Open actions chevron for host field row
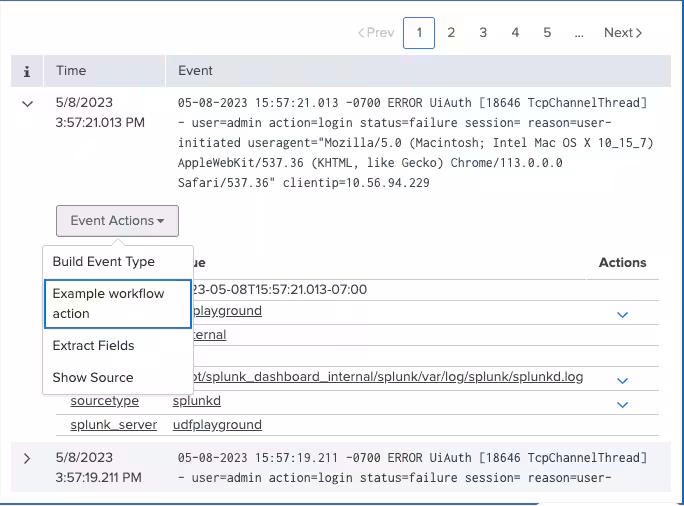 (622, 314)
